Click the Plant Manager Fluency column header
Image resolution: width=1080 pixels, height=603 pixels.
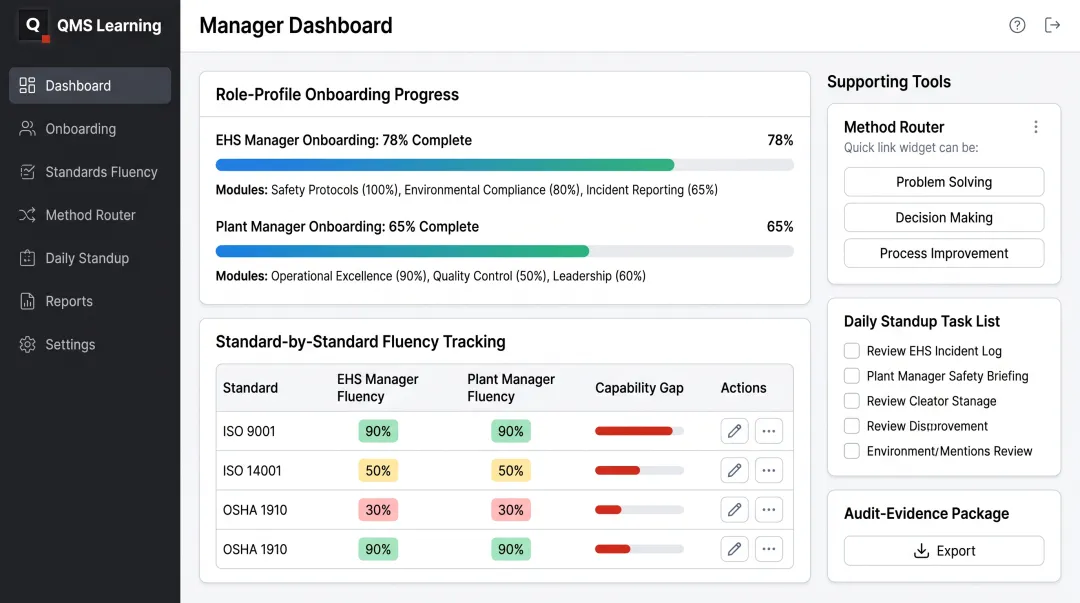click(x=510, y=388)
